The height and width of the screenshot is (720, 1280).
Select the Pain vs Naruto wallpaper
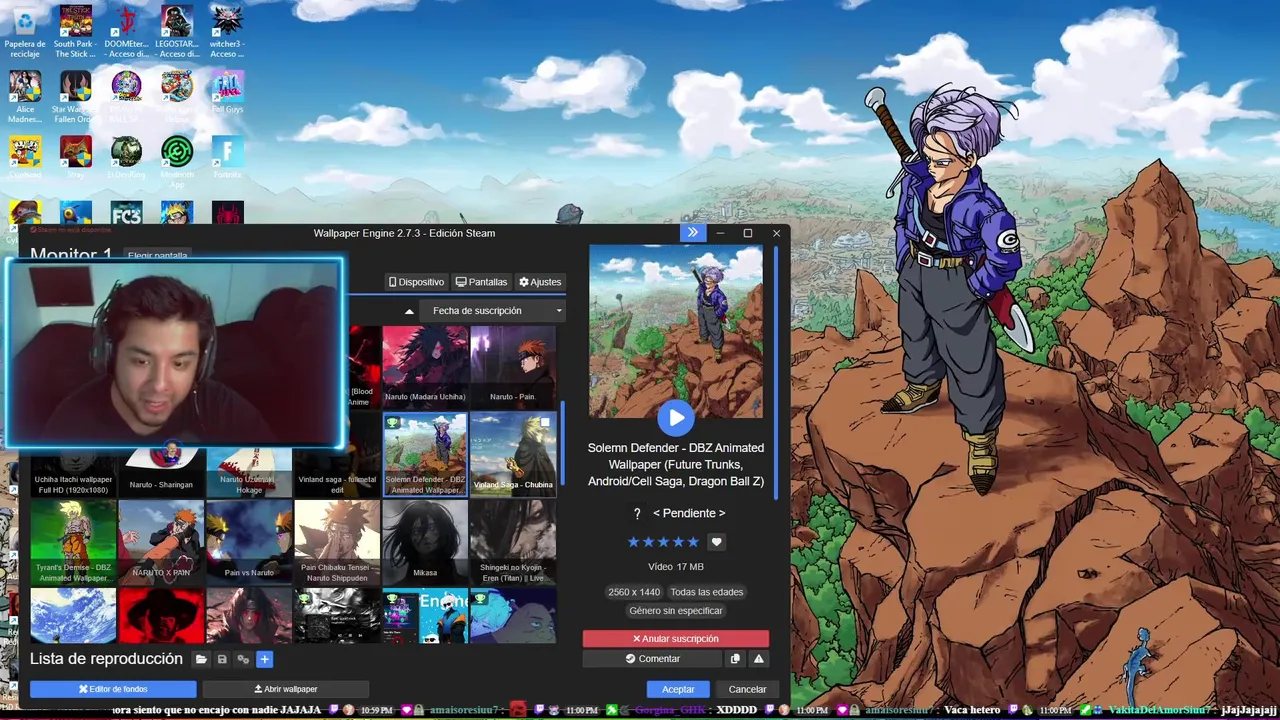click(x=249, y=542)
